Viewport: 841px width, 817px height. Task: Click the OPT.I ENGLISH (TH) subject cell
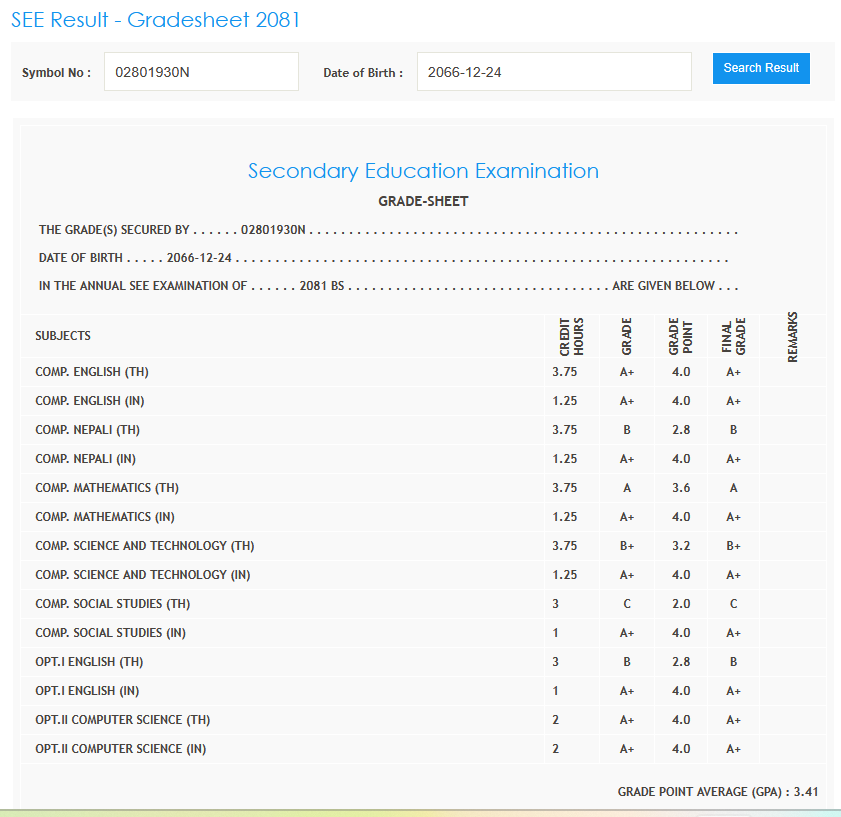point(84,662)
